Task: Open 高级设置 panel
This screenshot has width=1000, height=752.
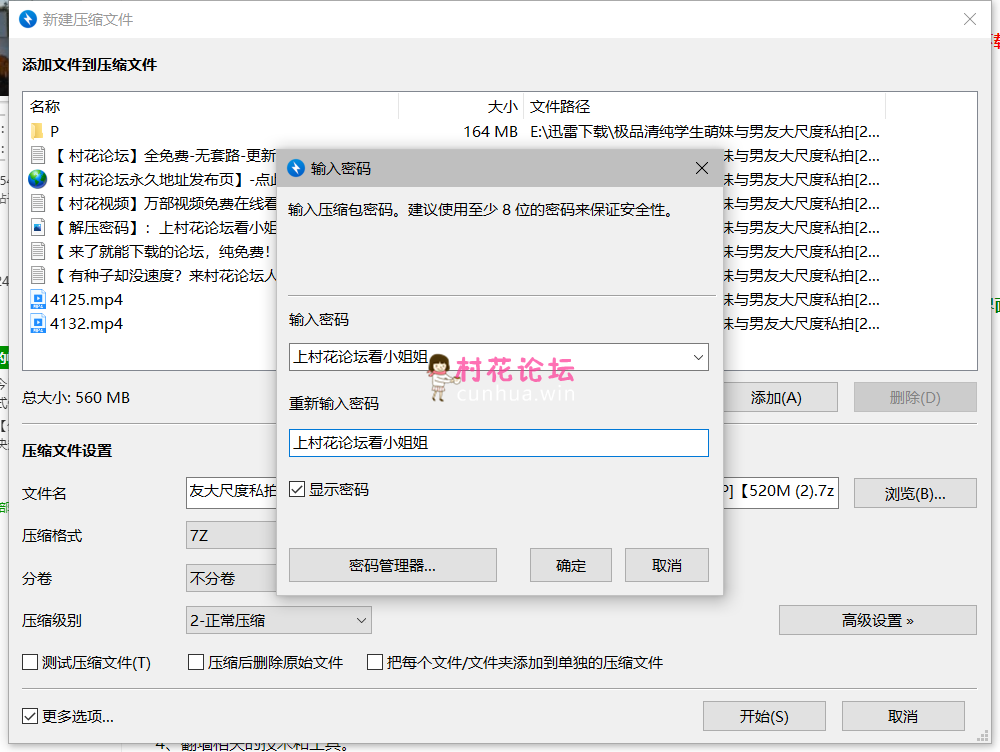Action: click(x=878, y=620)
